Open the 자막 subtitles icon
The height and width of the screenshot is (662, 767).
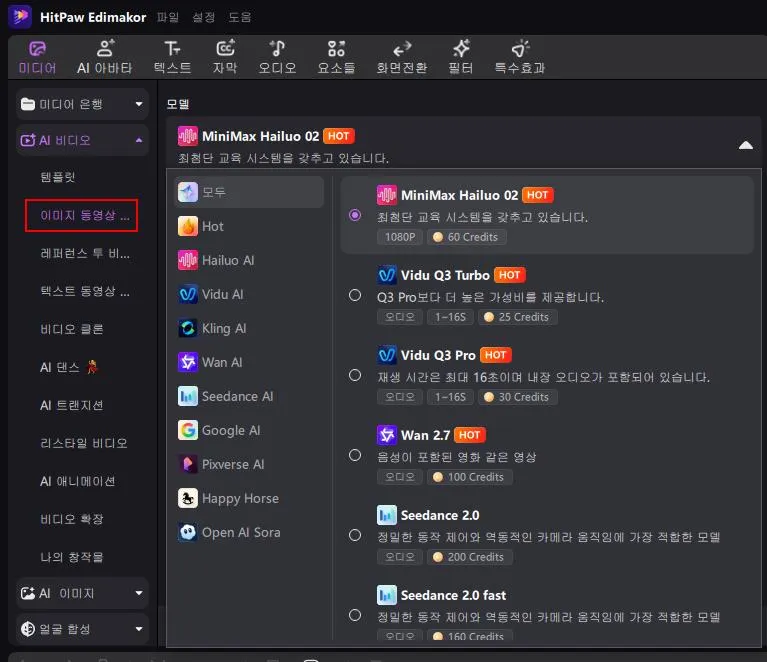225,48
